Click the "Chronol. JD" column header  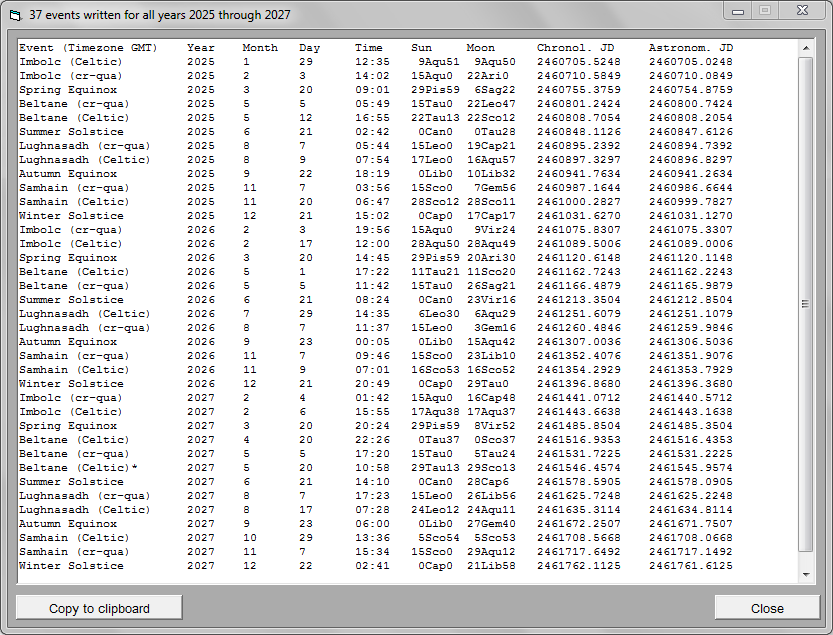pos(576,48)
